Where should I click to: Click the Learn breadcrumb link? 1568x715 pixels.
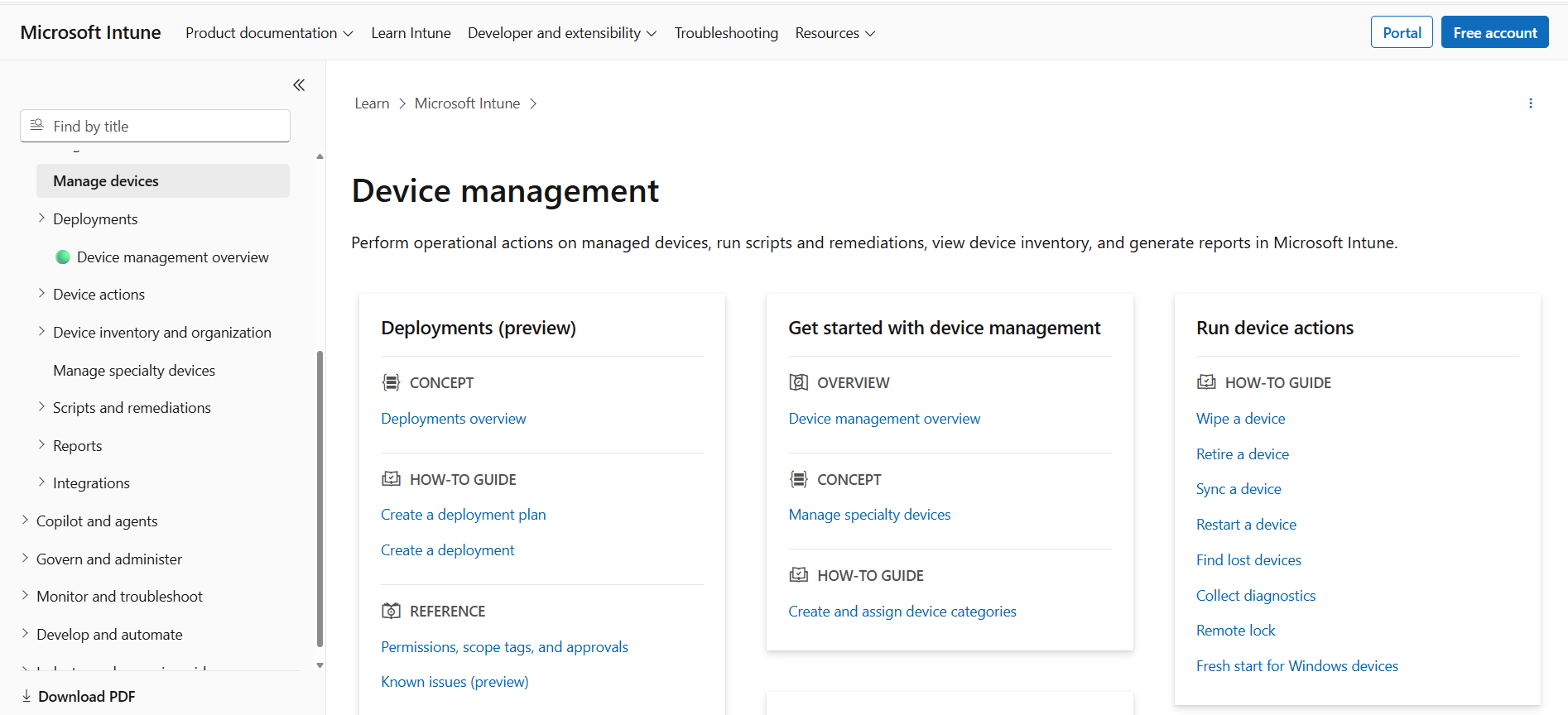372,103
